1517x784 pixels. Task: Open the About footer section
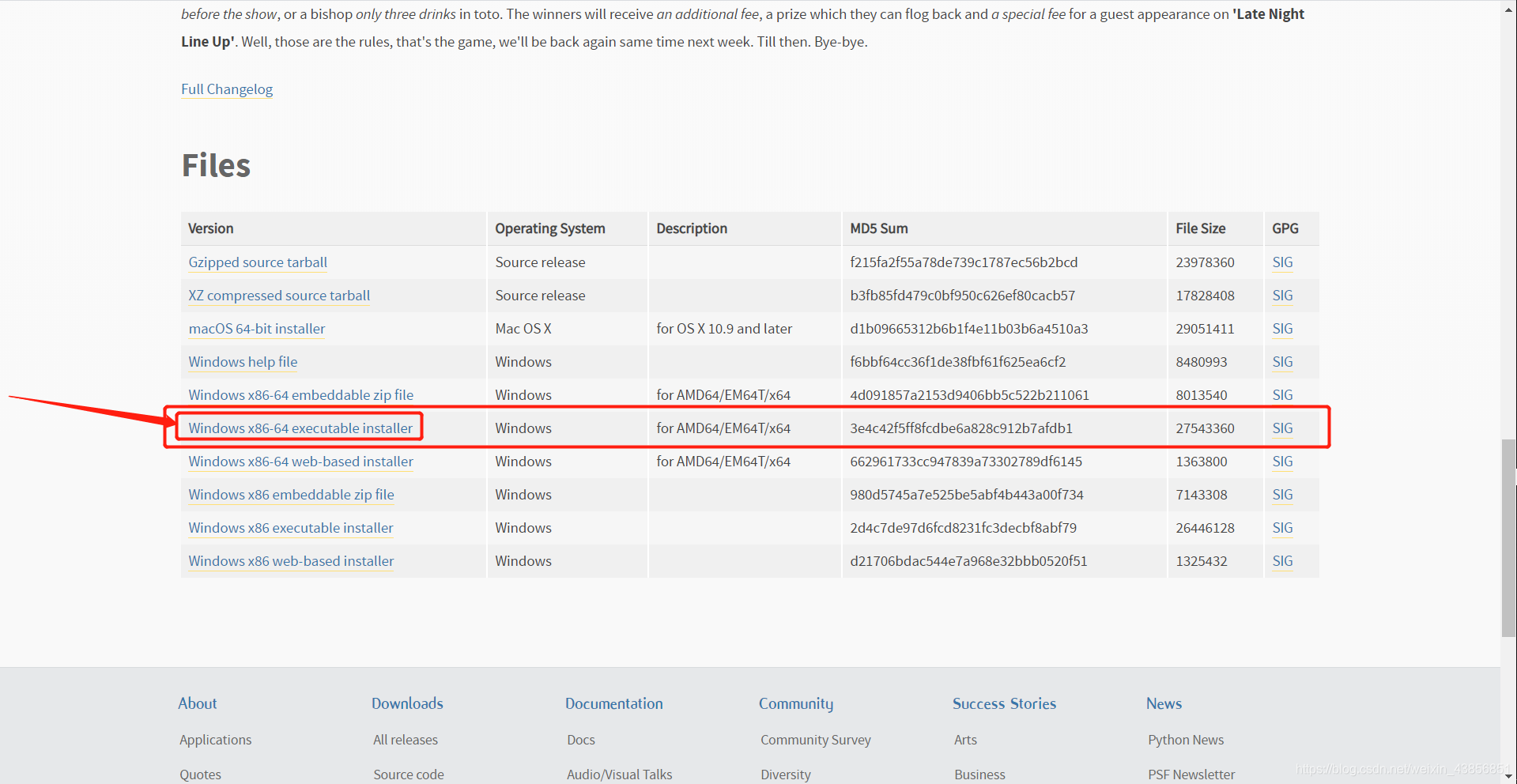tap(198, 703)
